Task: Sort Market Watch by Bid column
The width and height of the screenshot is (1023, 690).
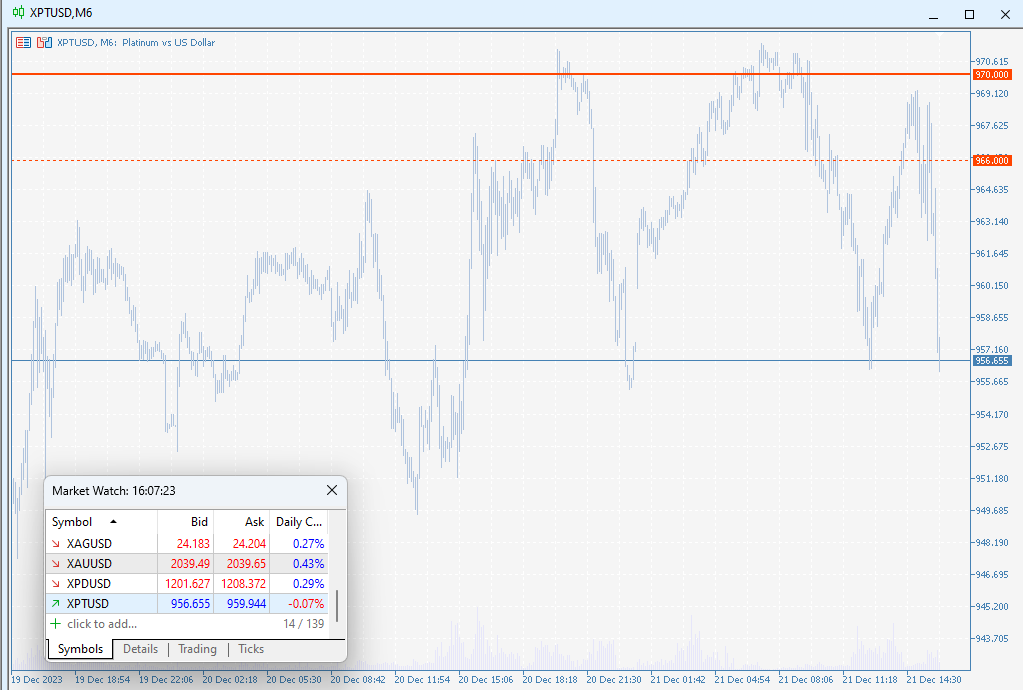Action: coord(185,522)
